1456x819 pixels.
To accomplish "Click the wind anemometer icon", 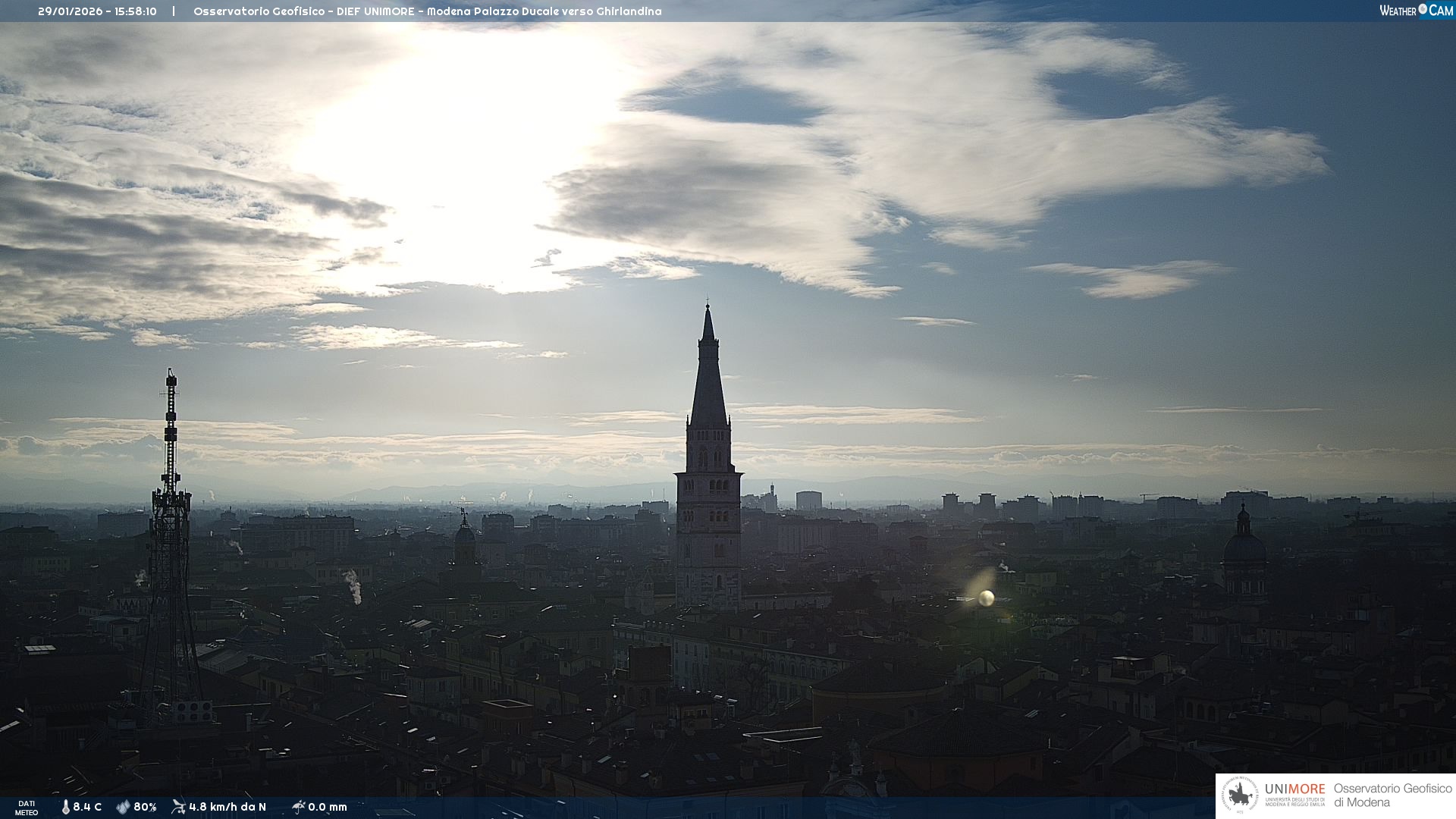I will click(178, 807).
